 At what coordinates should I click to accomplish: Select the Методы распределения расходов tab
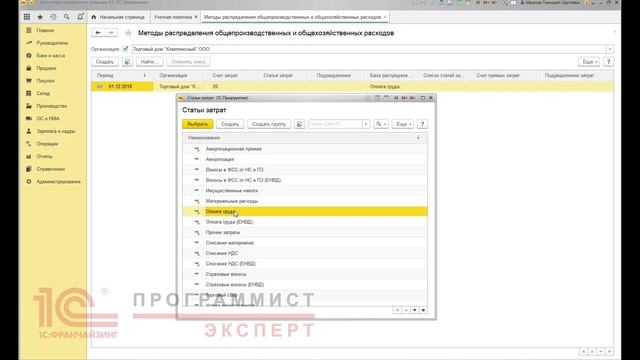pyautogui.click(x=292, y=17)
